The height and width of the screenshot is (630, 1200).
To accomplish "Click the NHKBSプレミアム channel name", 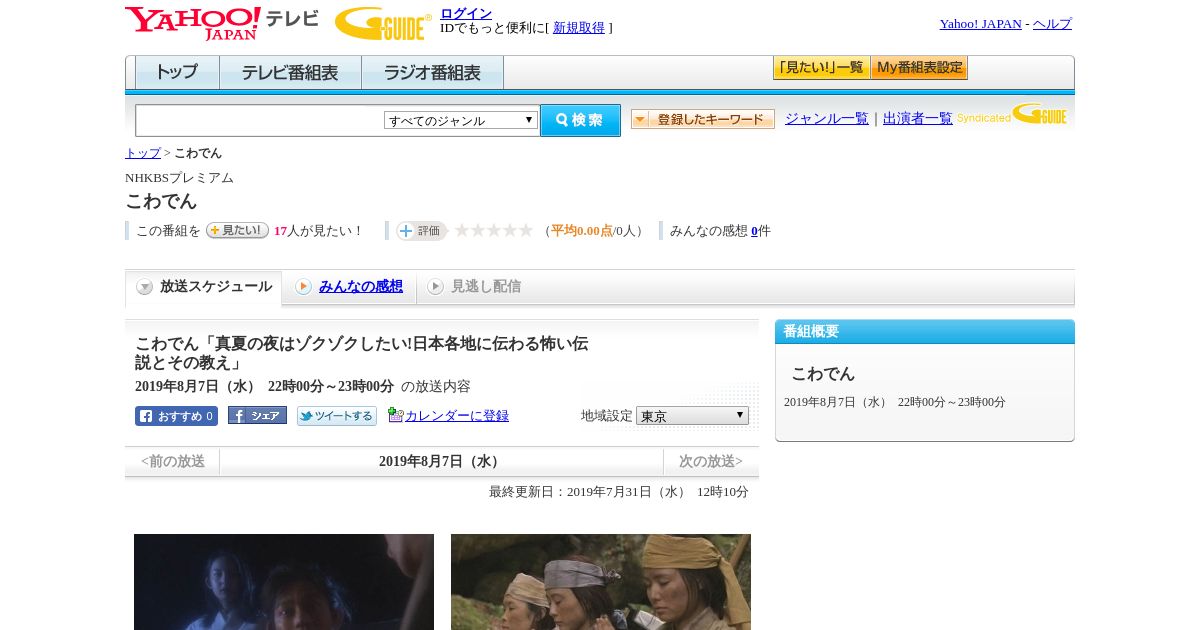I will (179, 177).
